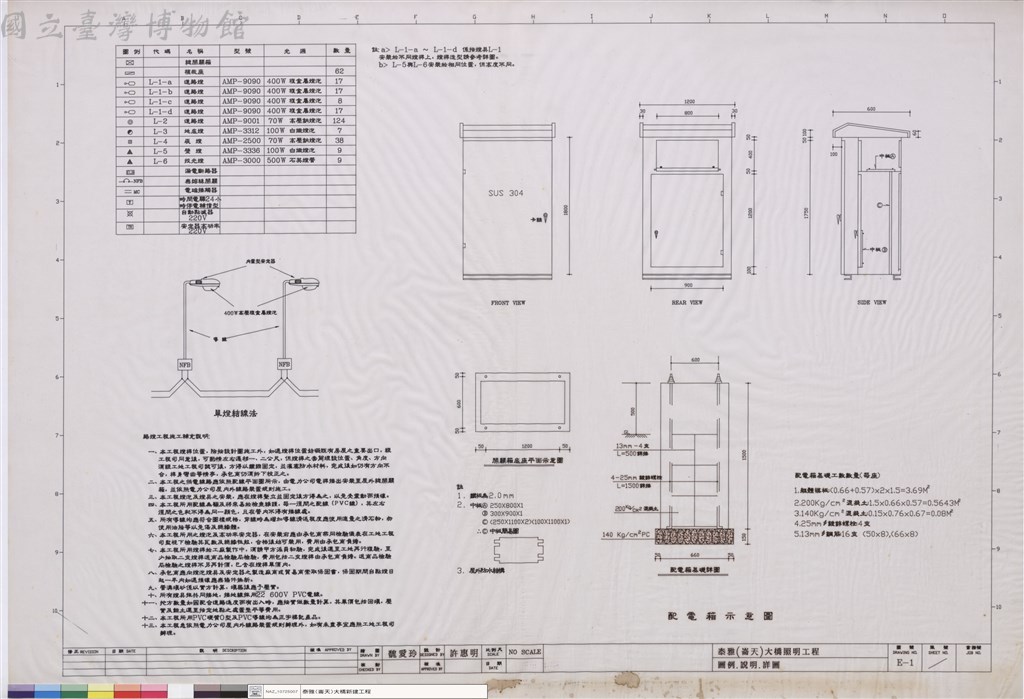The height and width of the screenshot is (699, 1024).
Task: Click the 國立臺灣博物館 watermark
Action: (125, 25)
